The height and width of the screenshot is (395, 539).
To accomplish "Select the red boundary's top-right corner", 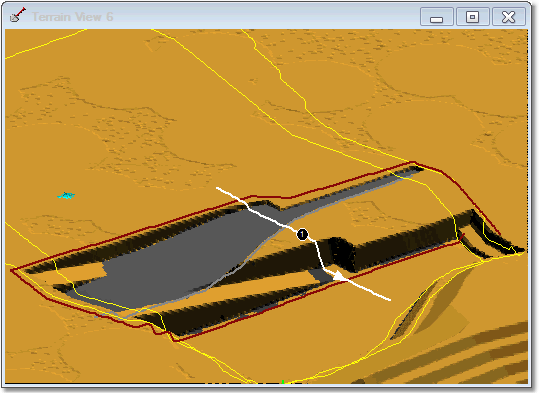I will point(414,162).
